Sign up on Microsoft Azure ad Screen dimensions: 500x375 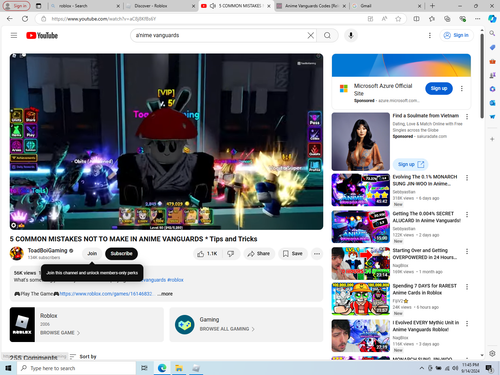[439, 88]
